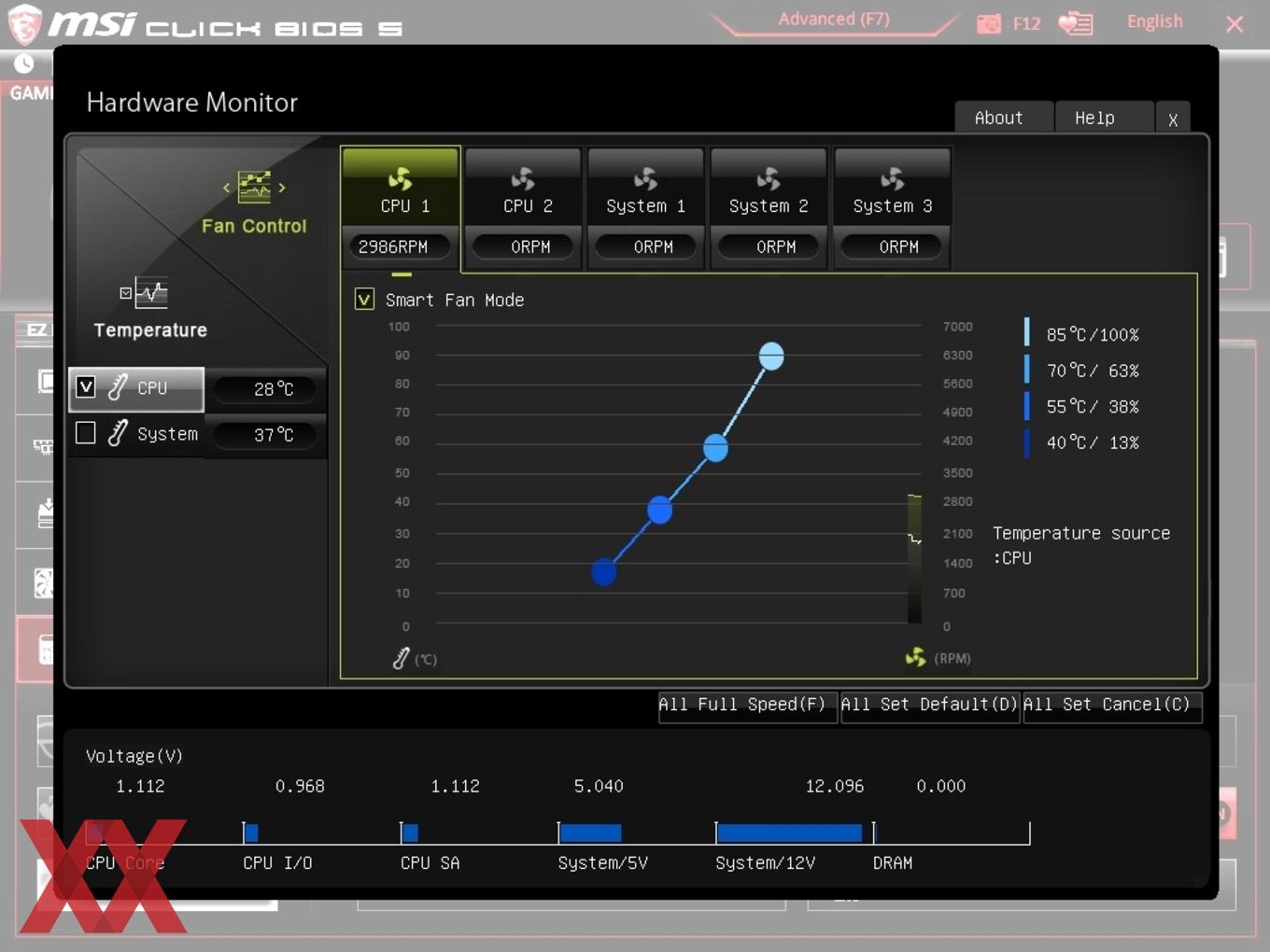Click the CPU SA voltage bar

(x=410, y=833)
